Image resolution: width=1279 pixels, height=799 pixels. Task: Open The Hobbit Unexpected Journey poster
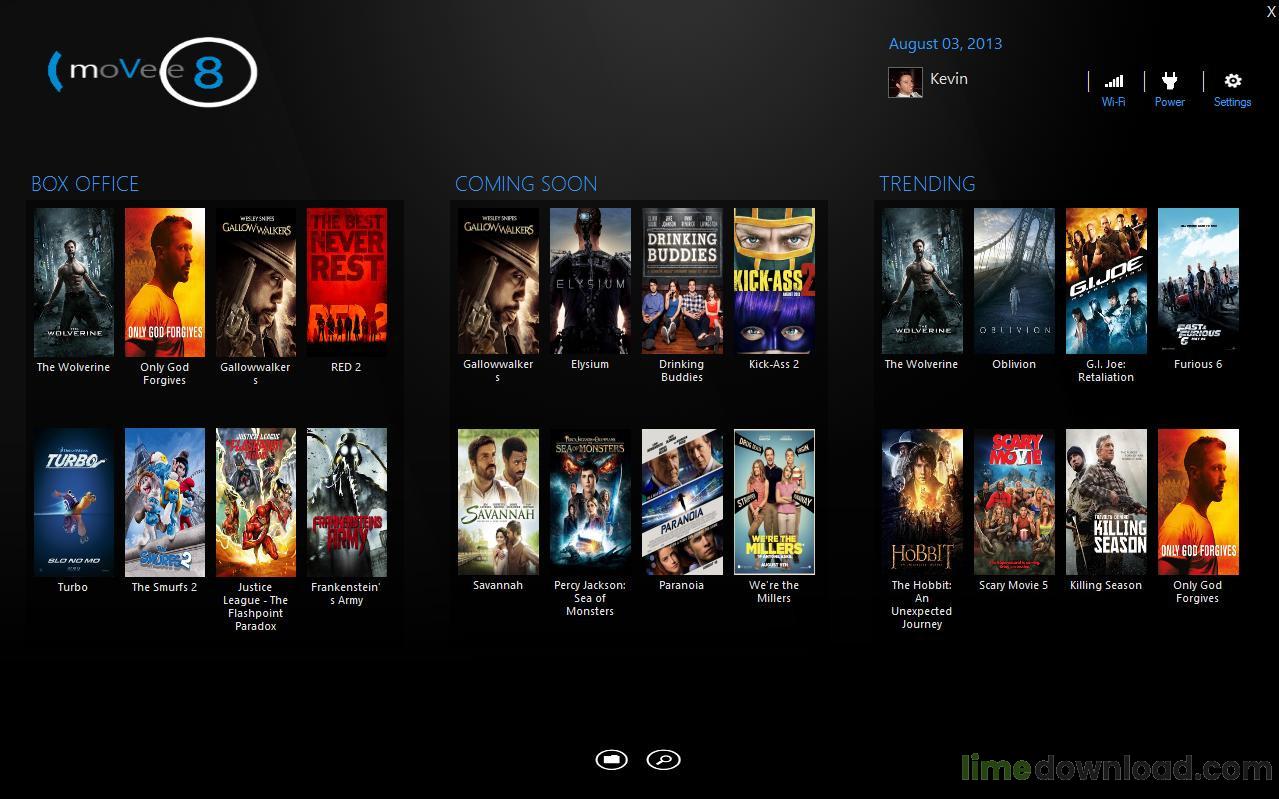tap(922, 502)
